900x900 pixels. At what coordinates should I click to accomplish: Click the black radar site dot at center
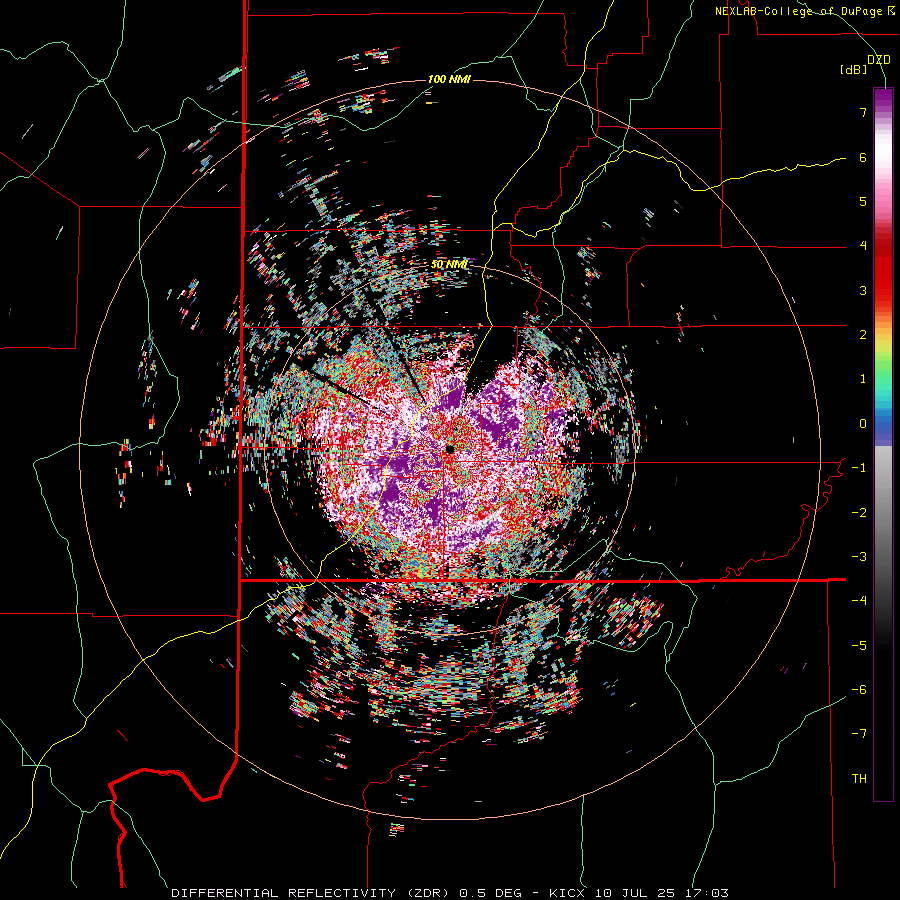pos(450,448)
